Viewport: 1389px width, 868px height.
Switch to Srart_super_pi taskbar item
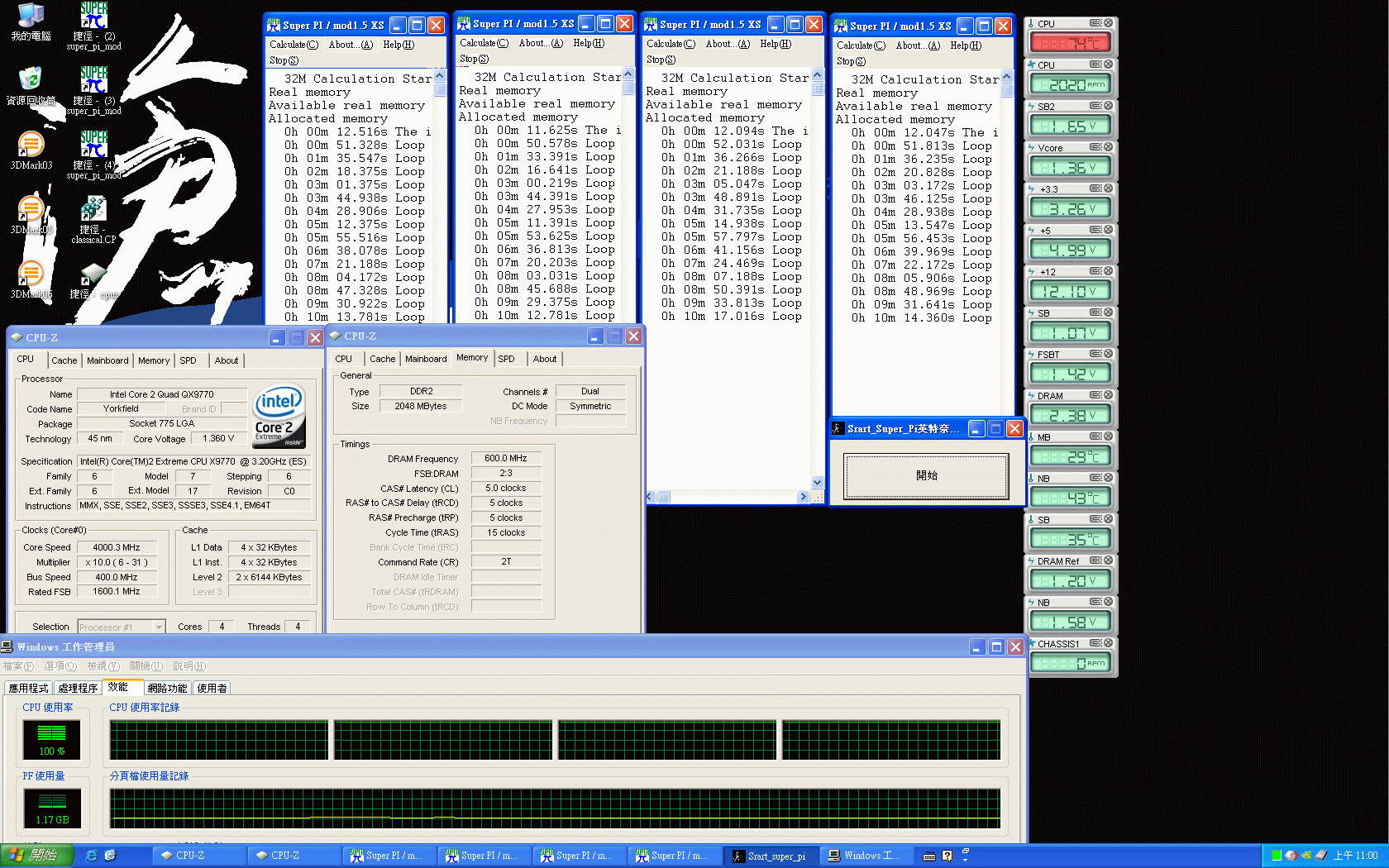click(770, 856)
